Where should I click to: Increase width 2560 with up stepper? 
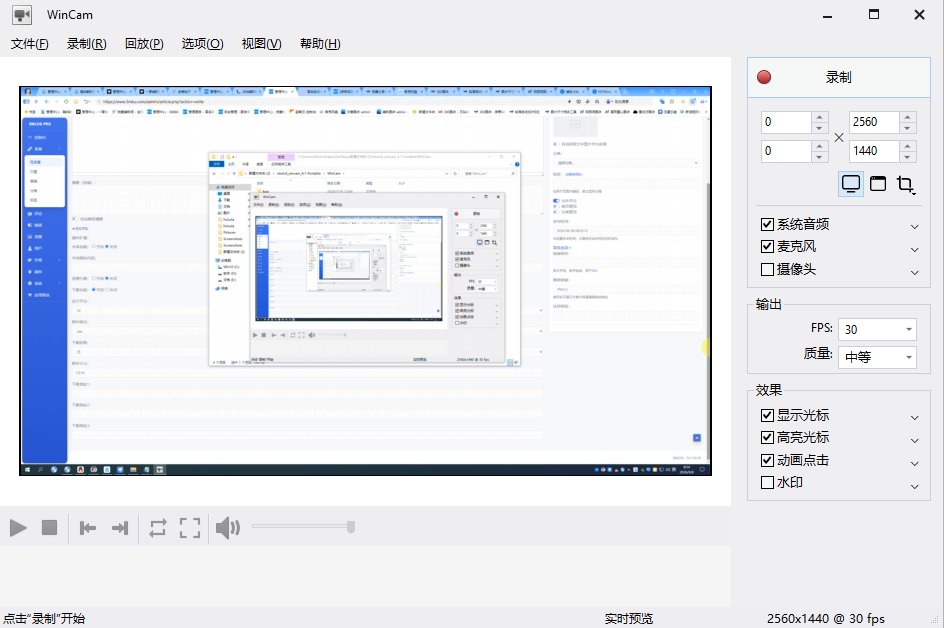coord(907,117)
